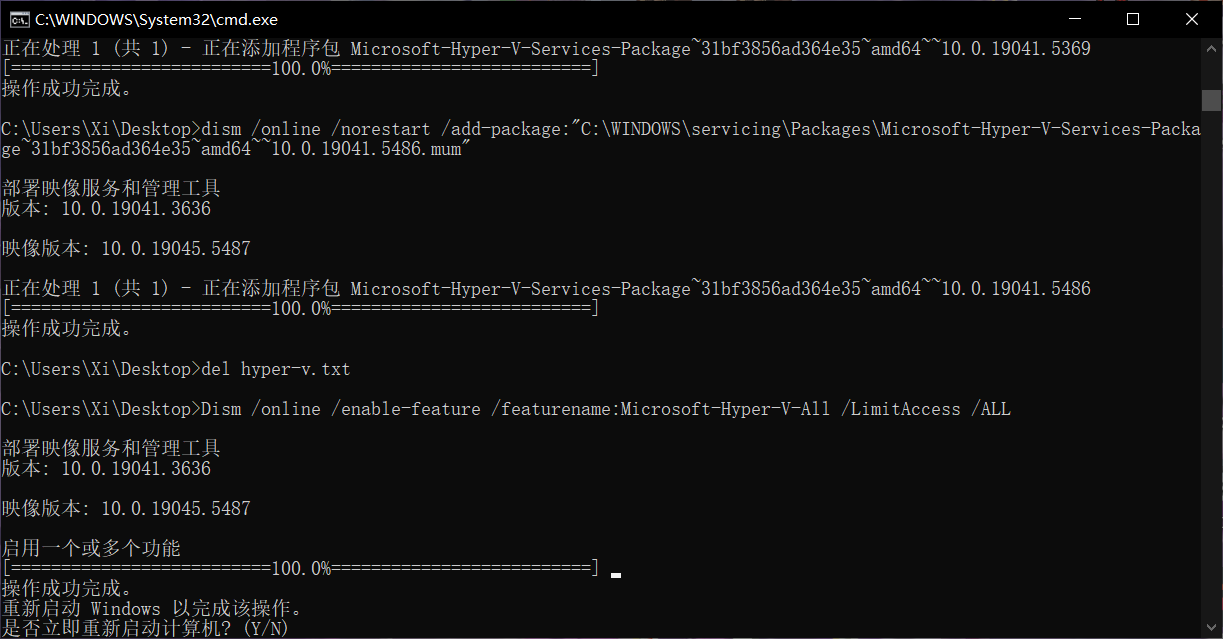Click the vertical scrollbar thumb

click(1211, 100)
